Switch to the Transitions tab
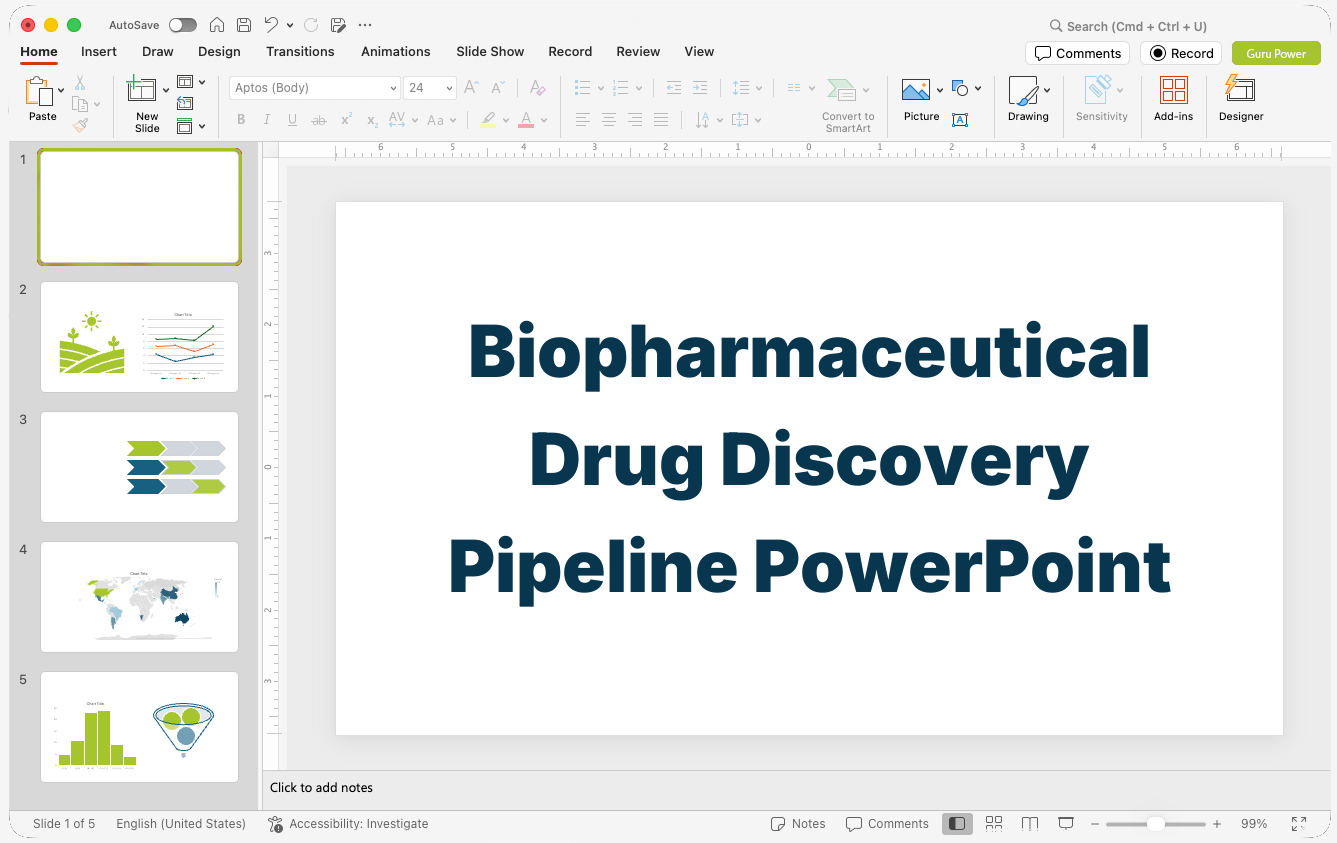This screenshot has height=843, width=1337. click(x=300, y=51)
